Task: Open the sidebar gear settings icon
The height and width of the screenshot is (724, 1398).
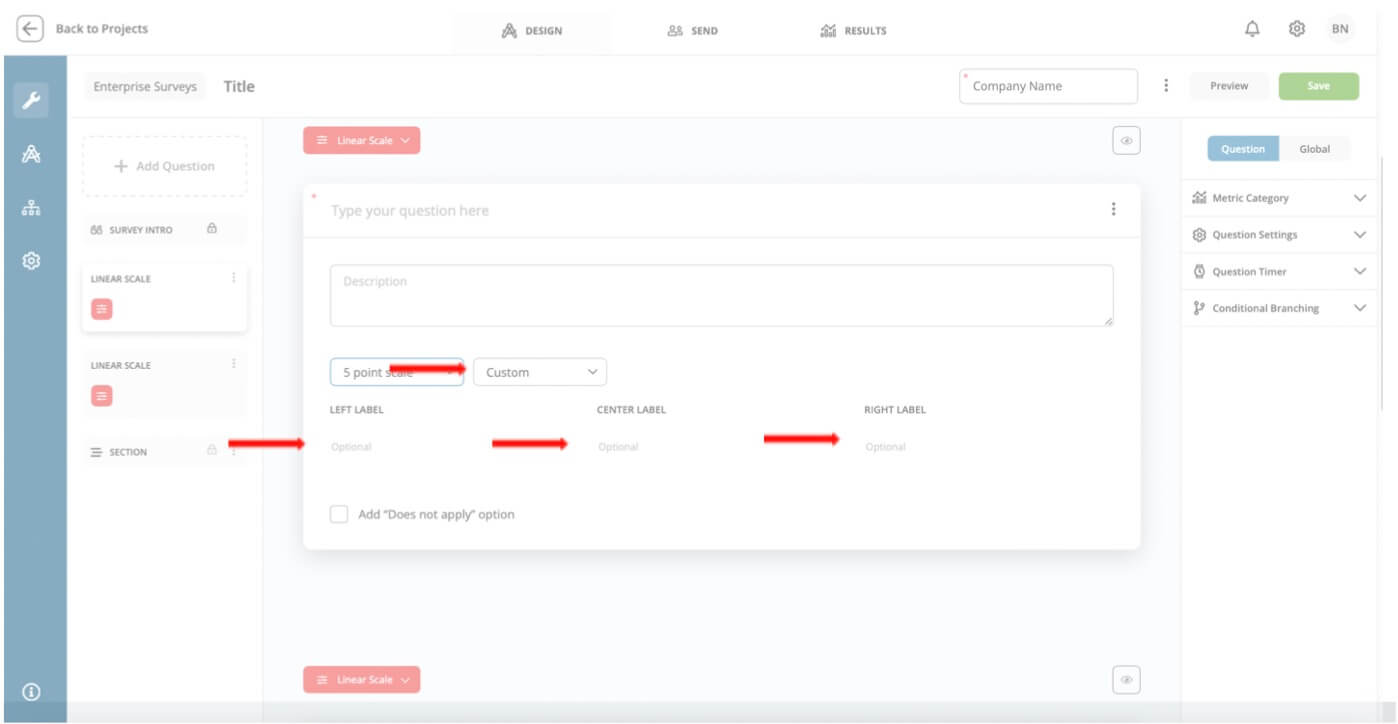Action: pyautogui.click(x=31, y=261)
